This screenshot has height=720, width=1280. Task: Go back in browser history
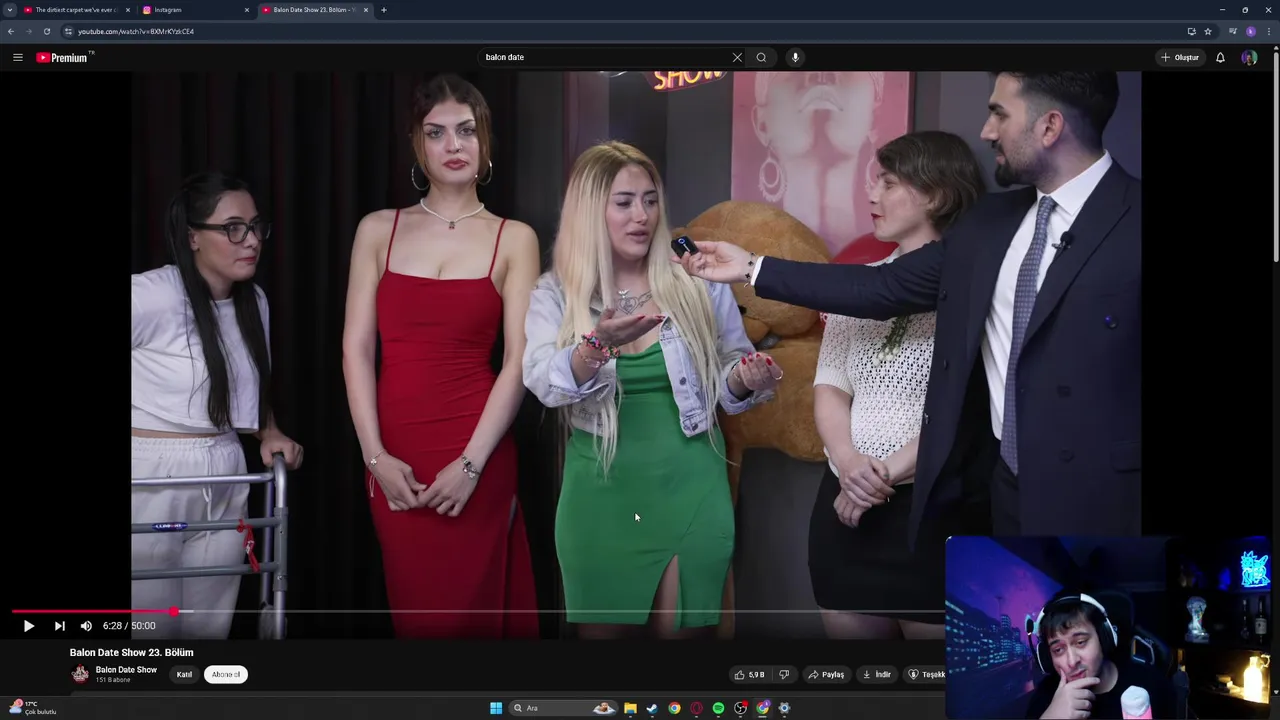click(11, 31)
